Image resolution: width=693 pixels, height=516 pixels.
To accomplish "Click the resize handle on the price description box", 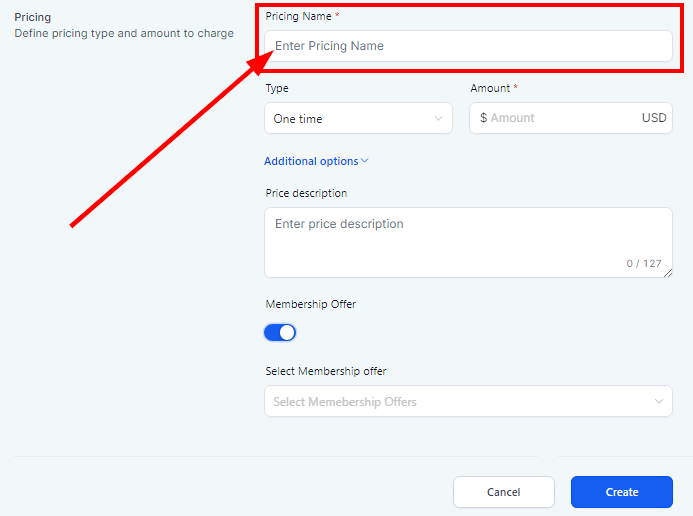I will [668, 273].
